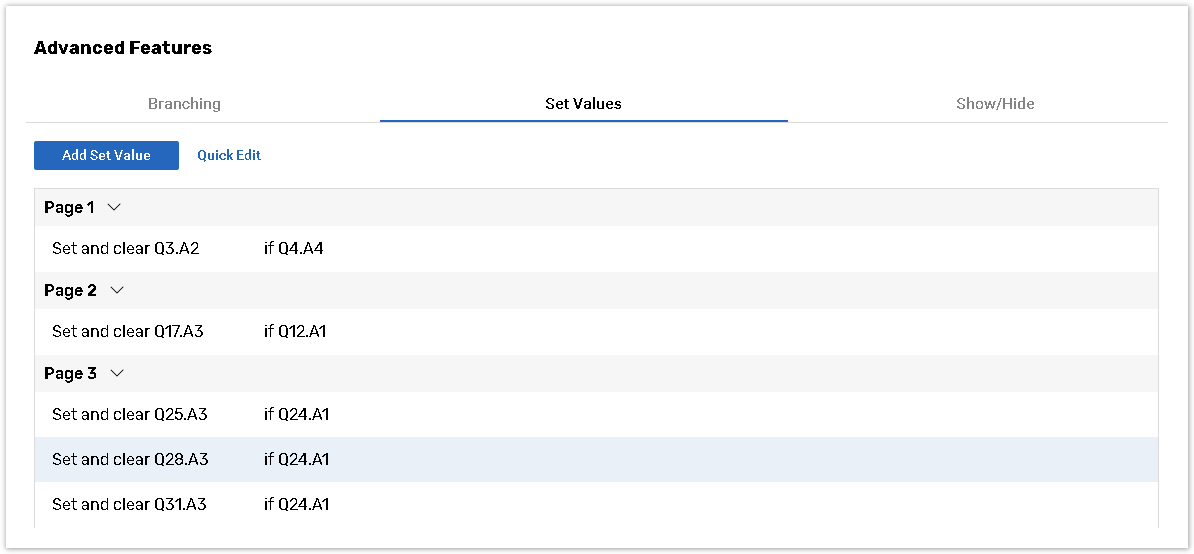The image size is (1194, 554).
Task: Open the Set and clear Q25.A3 rule
Action: (x=130, y=415)
